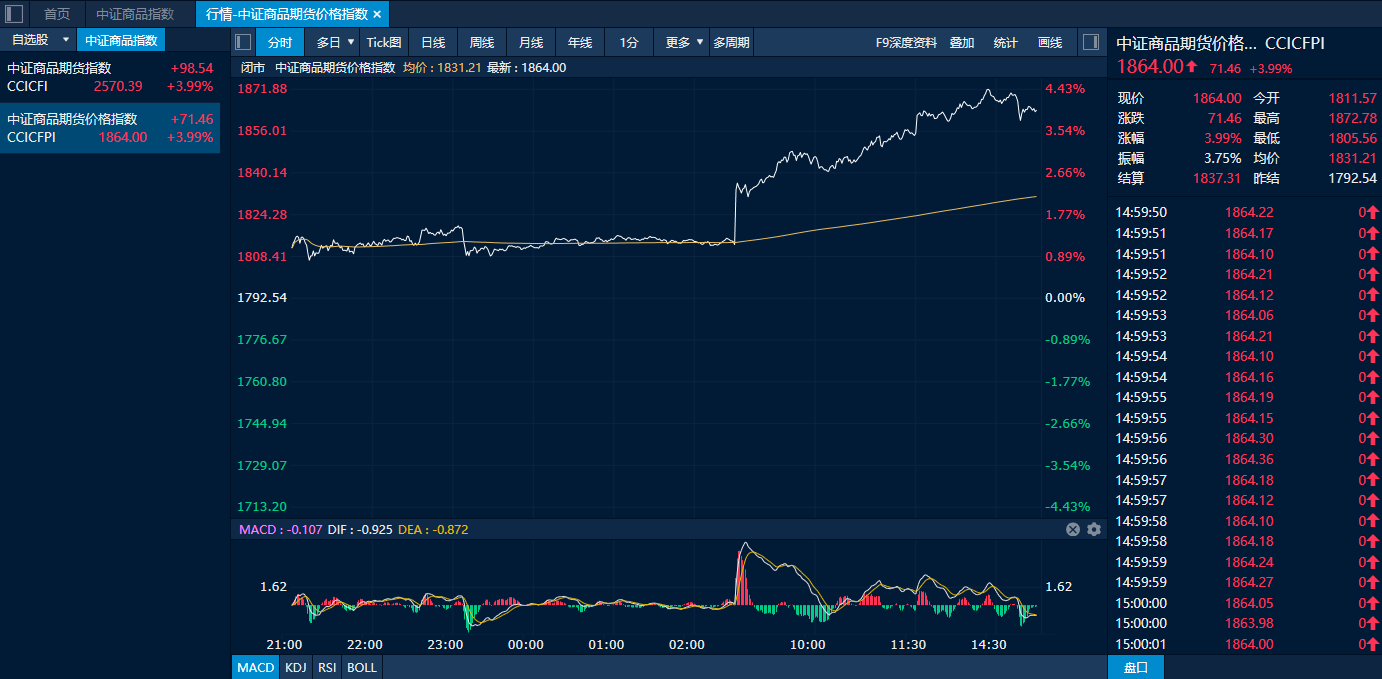The width and height of the screenshot is (1382, 679).
Task: Toggle the right quote panel icon
Action: (1091, 42)
